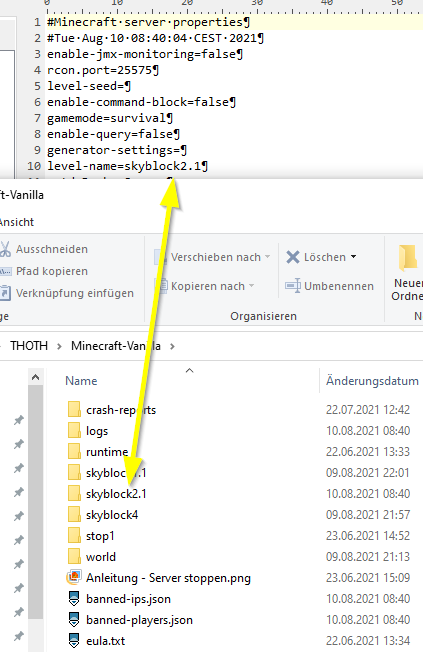Click the Löschen red X icon

point(293,257)
